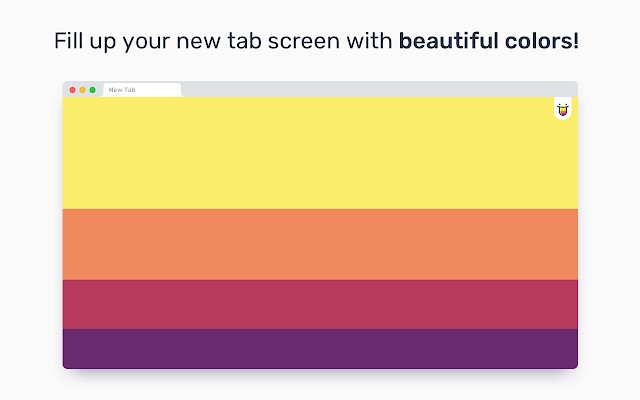Image resolution: width=640 pixels, height=400 pixels.
Task: Click the word "tab" in the headline
Action: [x=244, y=41]
